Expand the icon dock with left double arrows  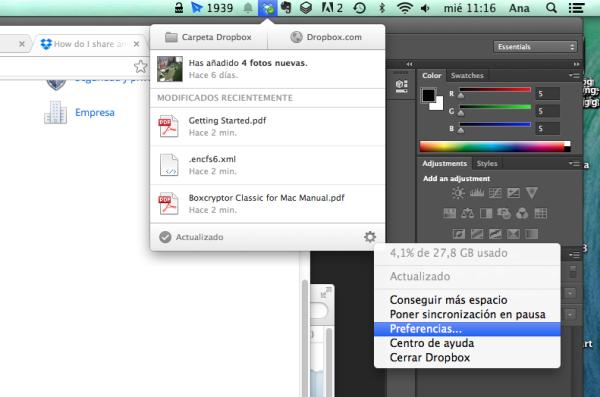coord(409,64)
